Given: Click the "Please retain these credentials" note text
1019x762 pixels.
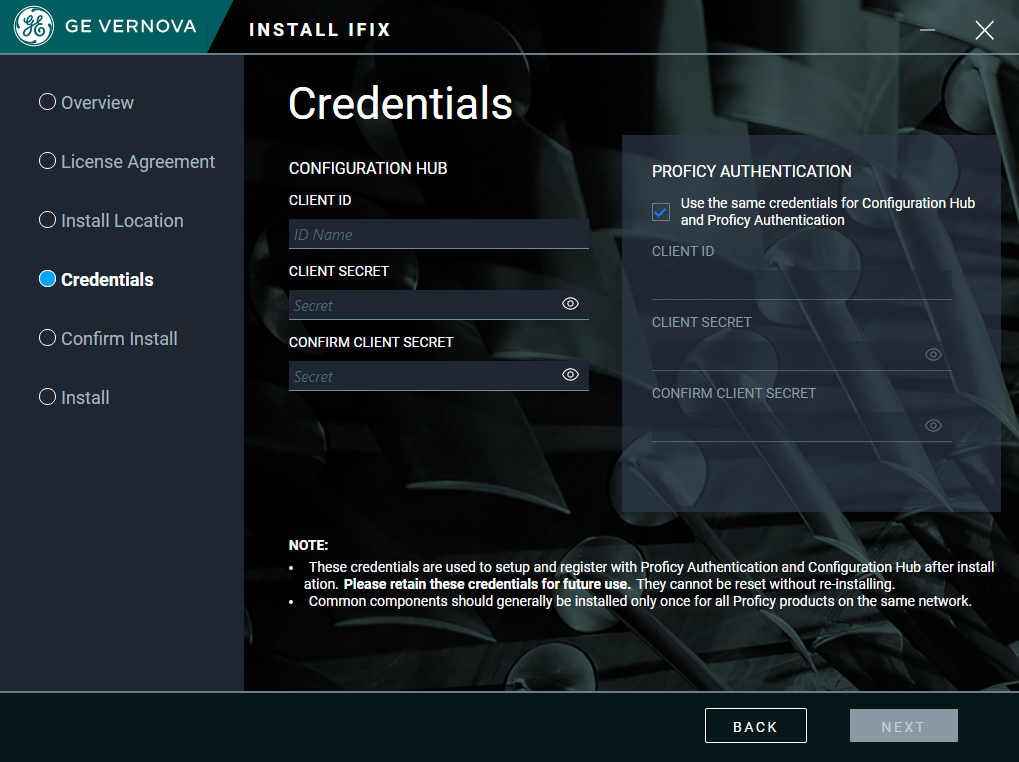Looking at the screenshot, I should [487, 584].
